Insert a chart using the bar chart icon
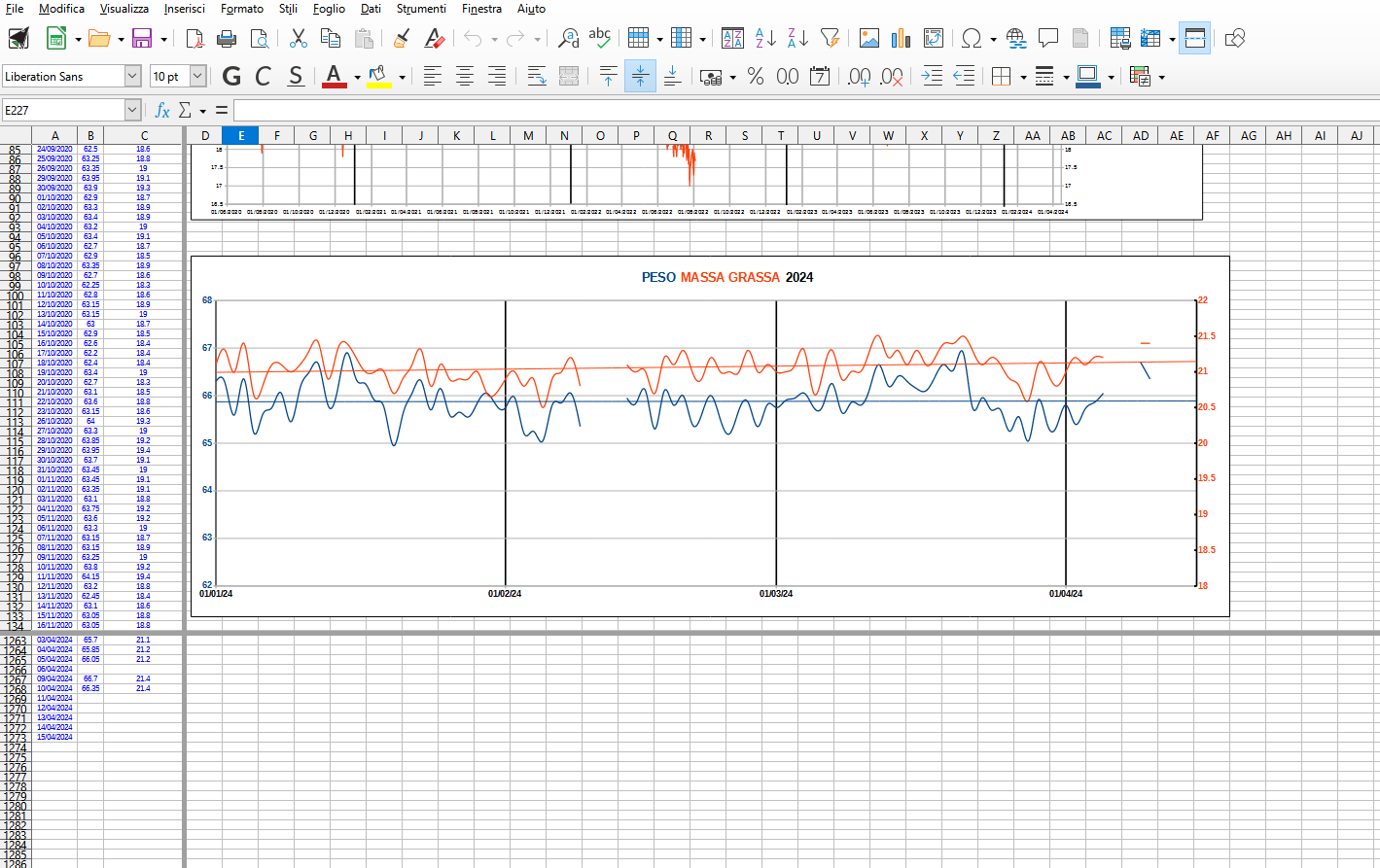 [902, 39]
